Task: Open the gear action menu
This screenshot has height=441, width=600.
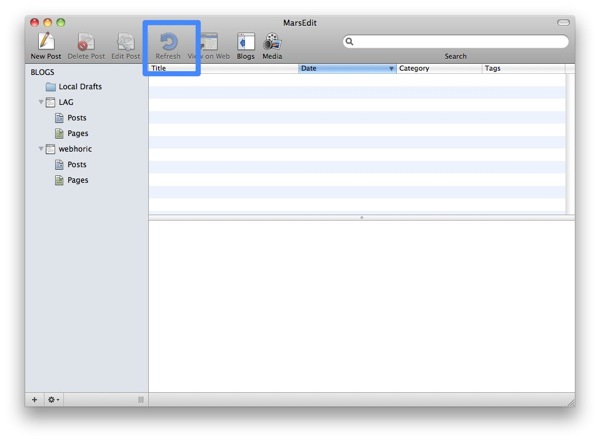Action: click(x=53, y=400)
